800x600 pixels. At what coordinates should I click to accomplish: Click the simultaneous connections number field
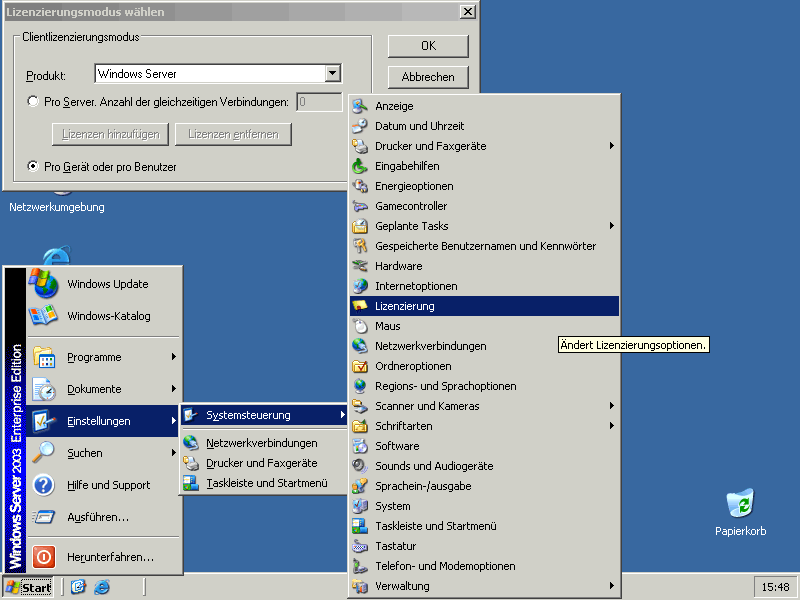pos(319,102)
